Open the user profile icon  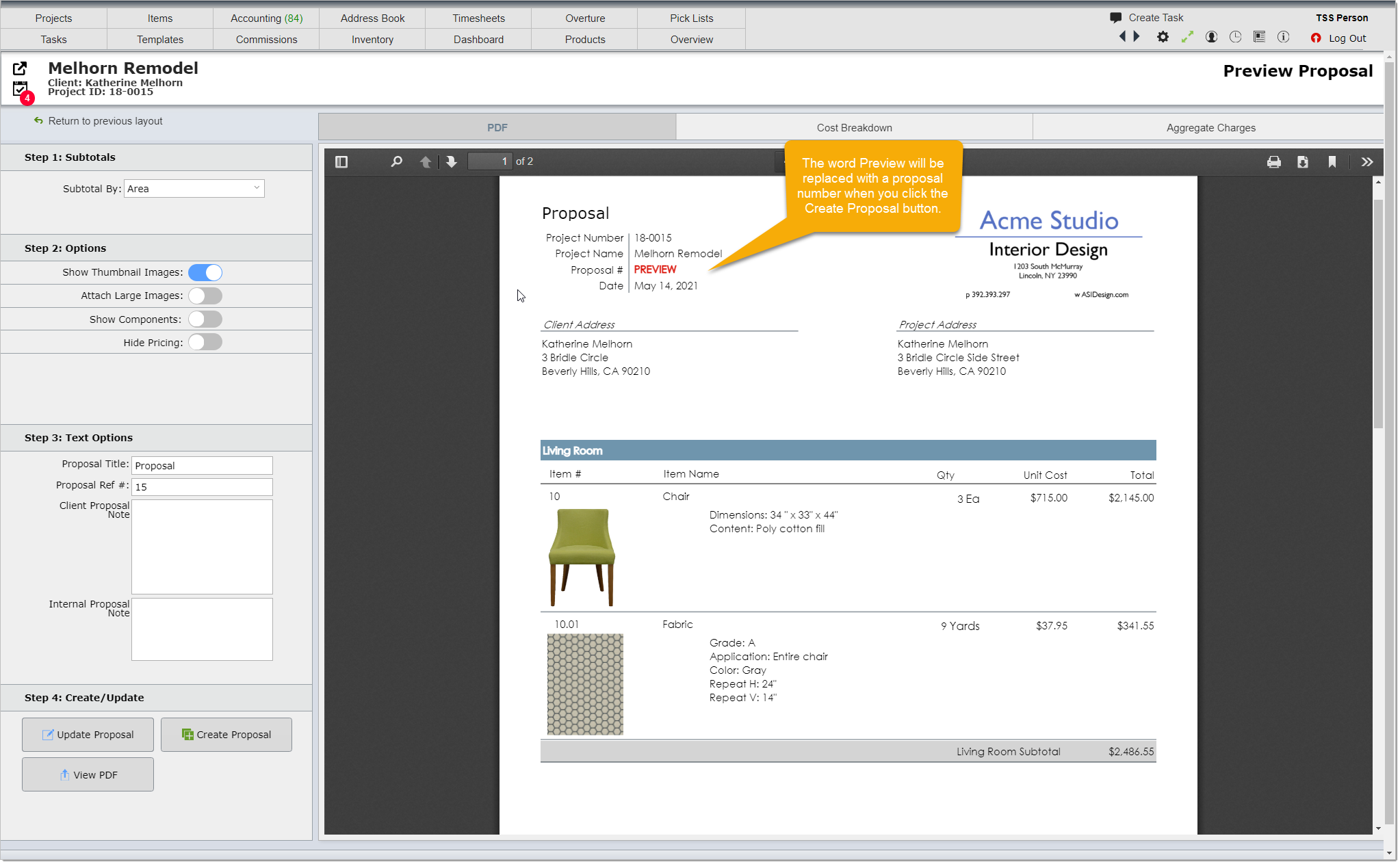[1211, 37]
